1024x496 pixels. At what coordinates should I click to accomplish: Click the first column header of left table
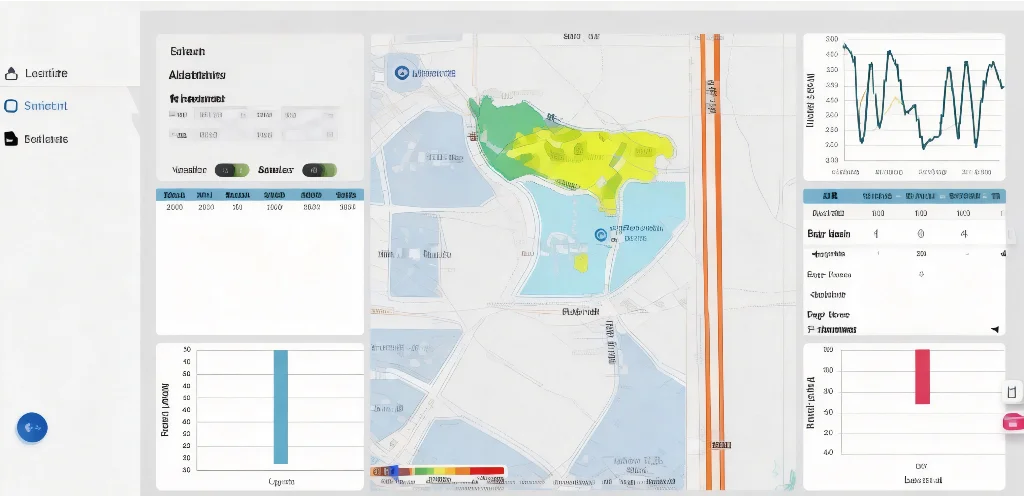[174, 195]
